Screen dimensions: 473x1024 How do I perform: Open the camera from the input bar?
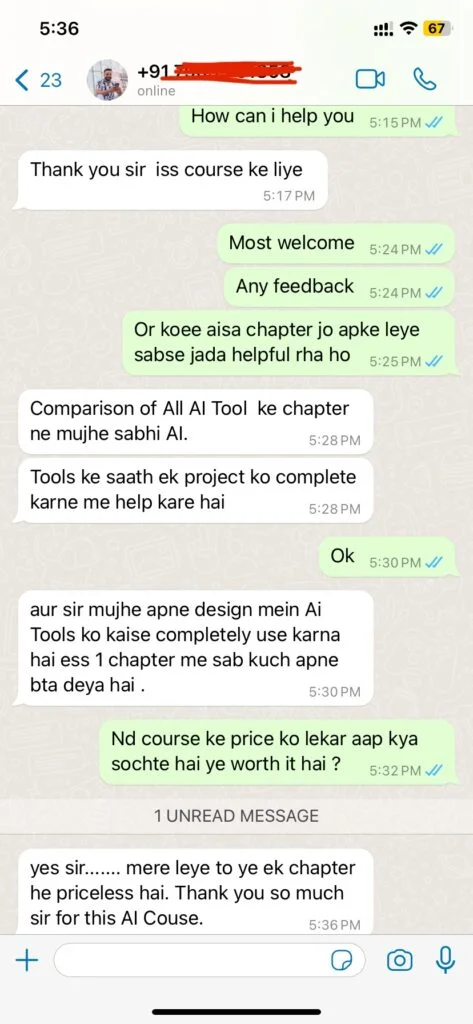pyautogui.click(x=399, y=960)
